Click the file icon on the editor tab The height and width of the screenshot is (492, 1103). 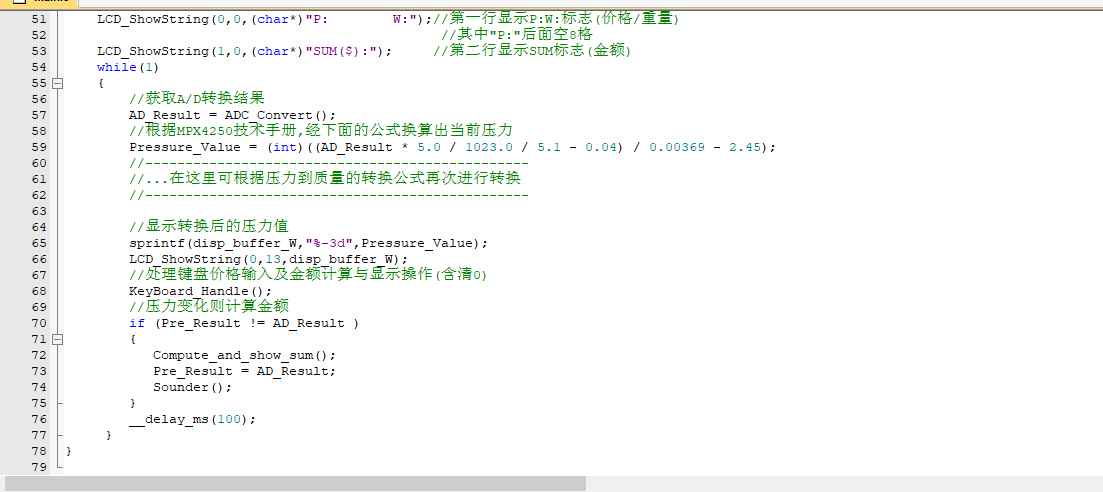[18, 3]
